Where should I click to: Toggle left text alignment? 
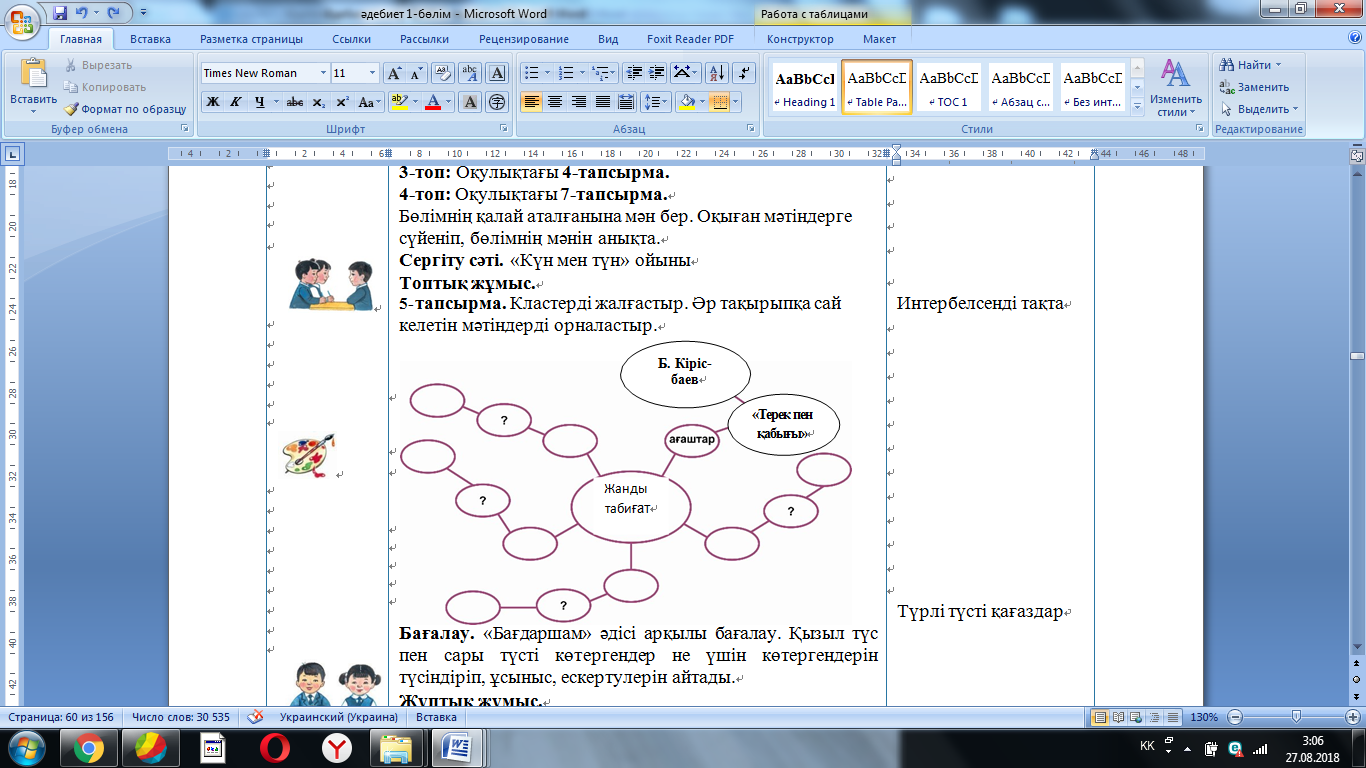(x=530, y=102)
